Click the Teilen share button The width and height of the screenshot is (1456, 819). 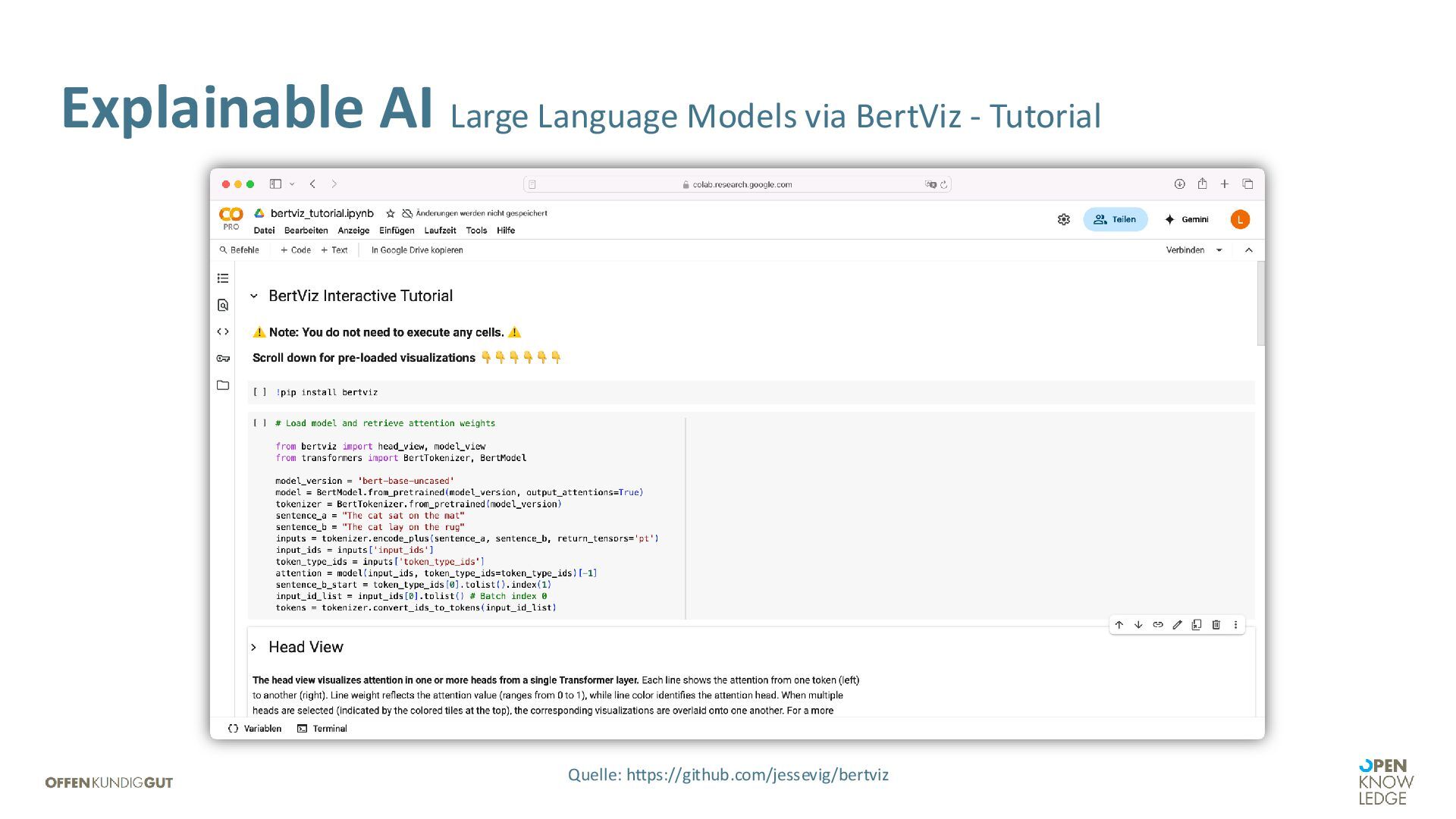click(1115, 219)
